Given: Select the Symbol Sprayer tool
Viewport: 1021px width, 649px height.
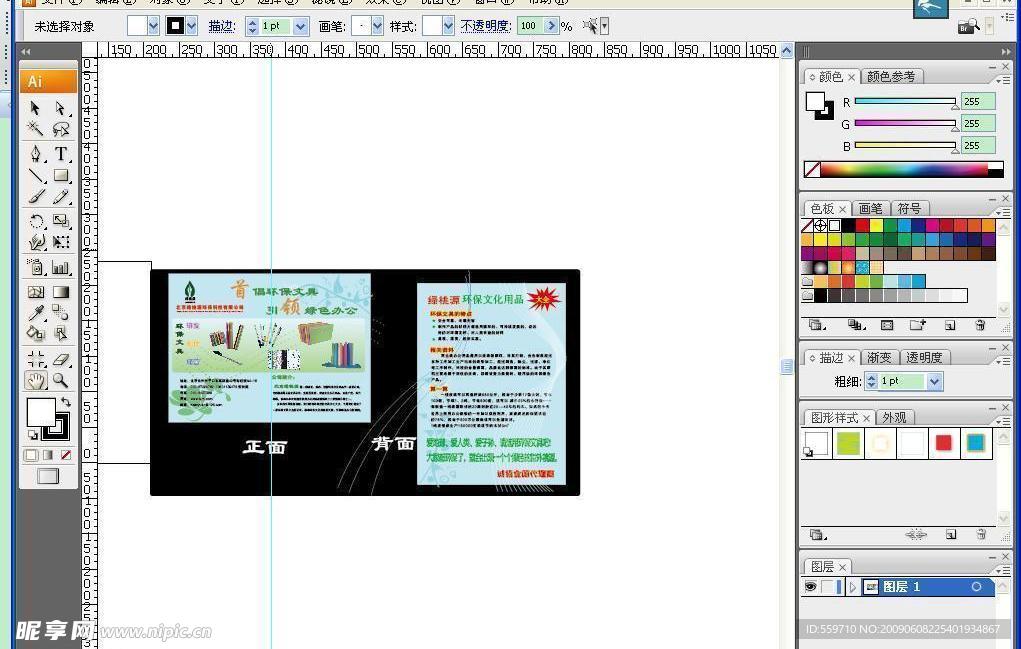Looking at the screenshot, I should coord(36,267).
